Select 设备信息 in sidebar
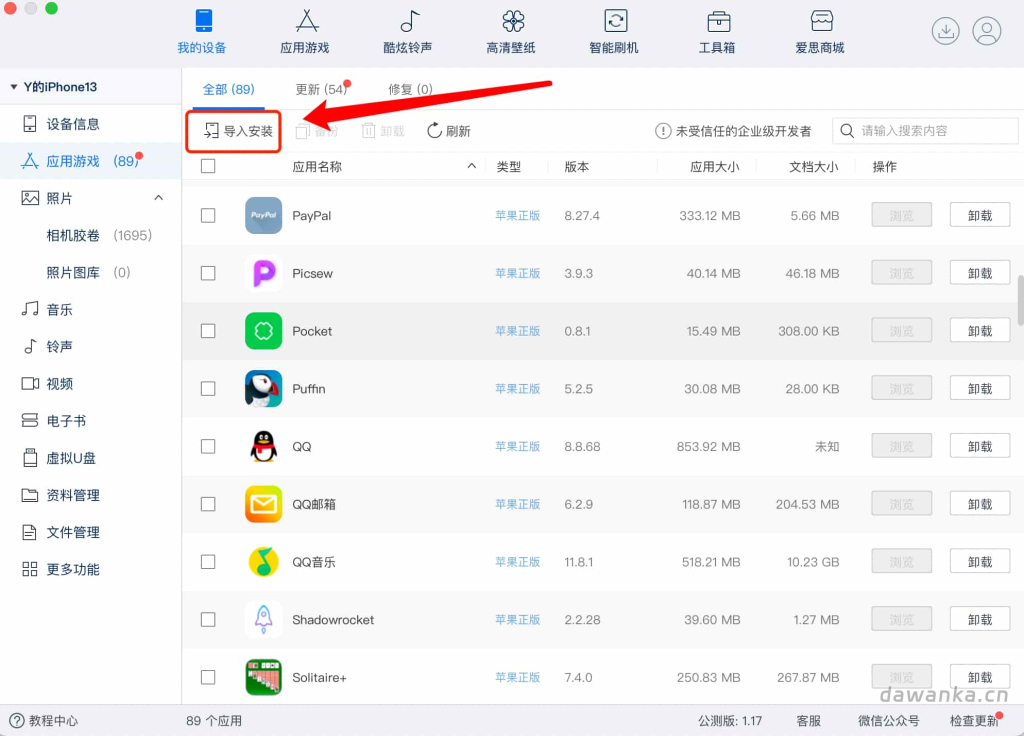The height and width of the screenshot is (736, 1024). coord(91,124)
